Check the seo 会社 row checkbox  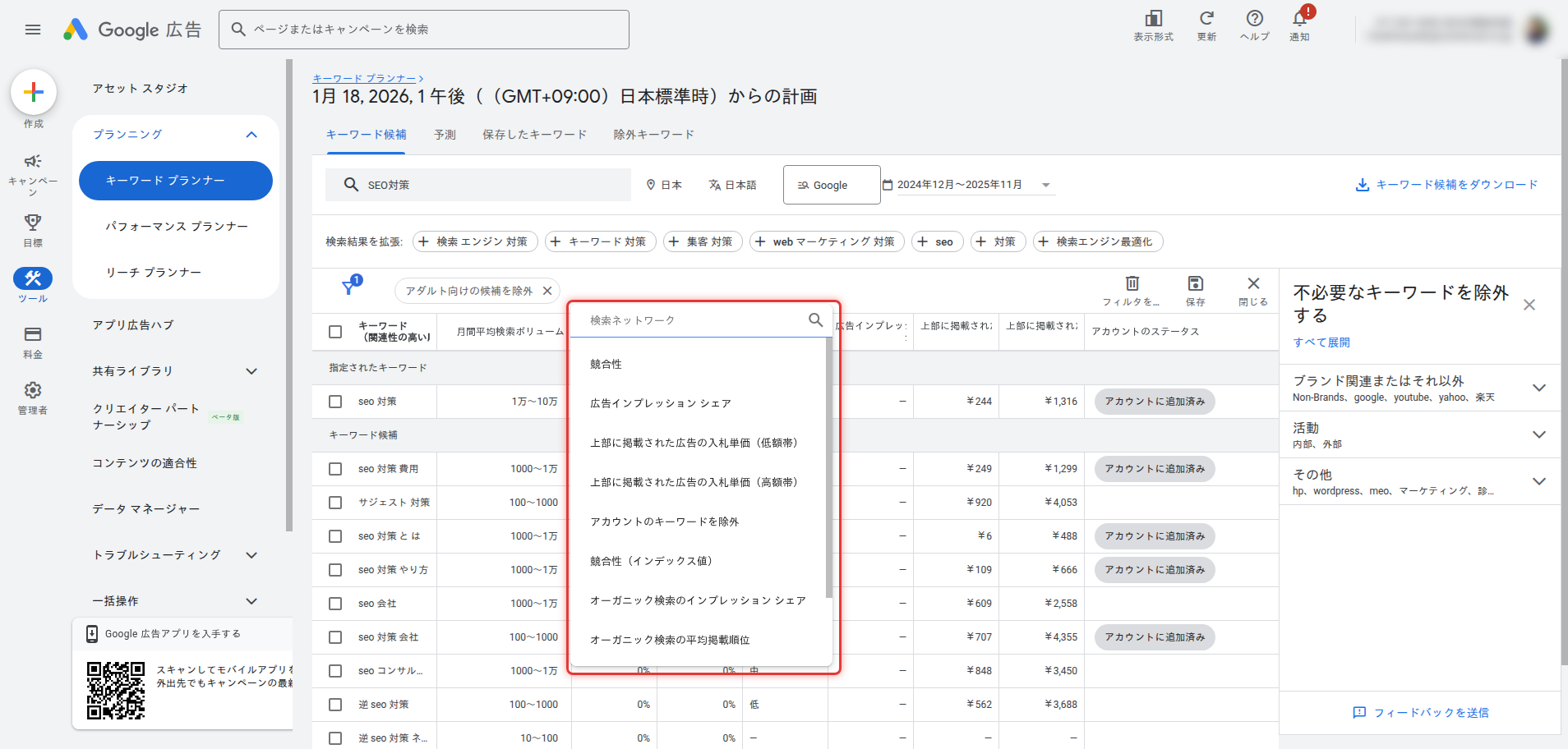tap(335, 603)
